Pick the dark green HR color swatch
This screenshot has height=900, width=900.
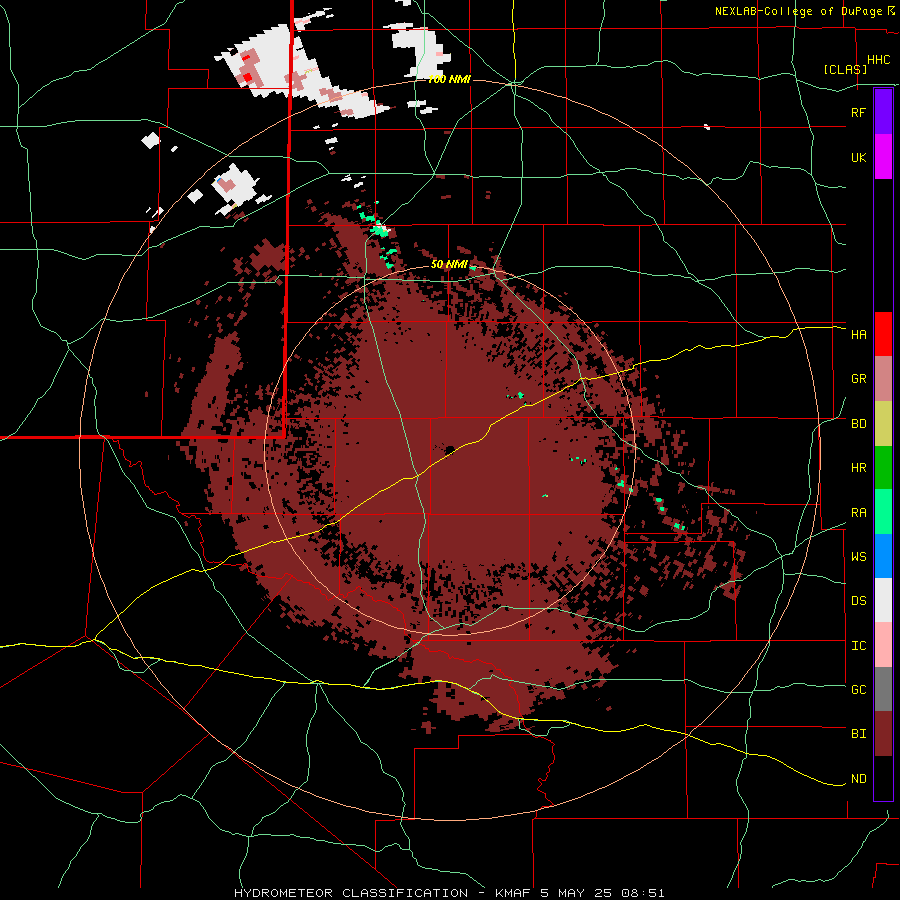point(883,468)
